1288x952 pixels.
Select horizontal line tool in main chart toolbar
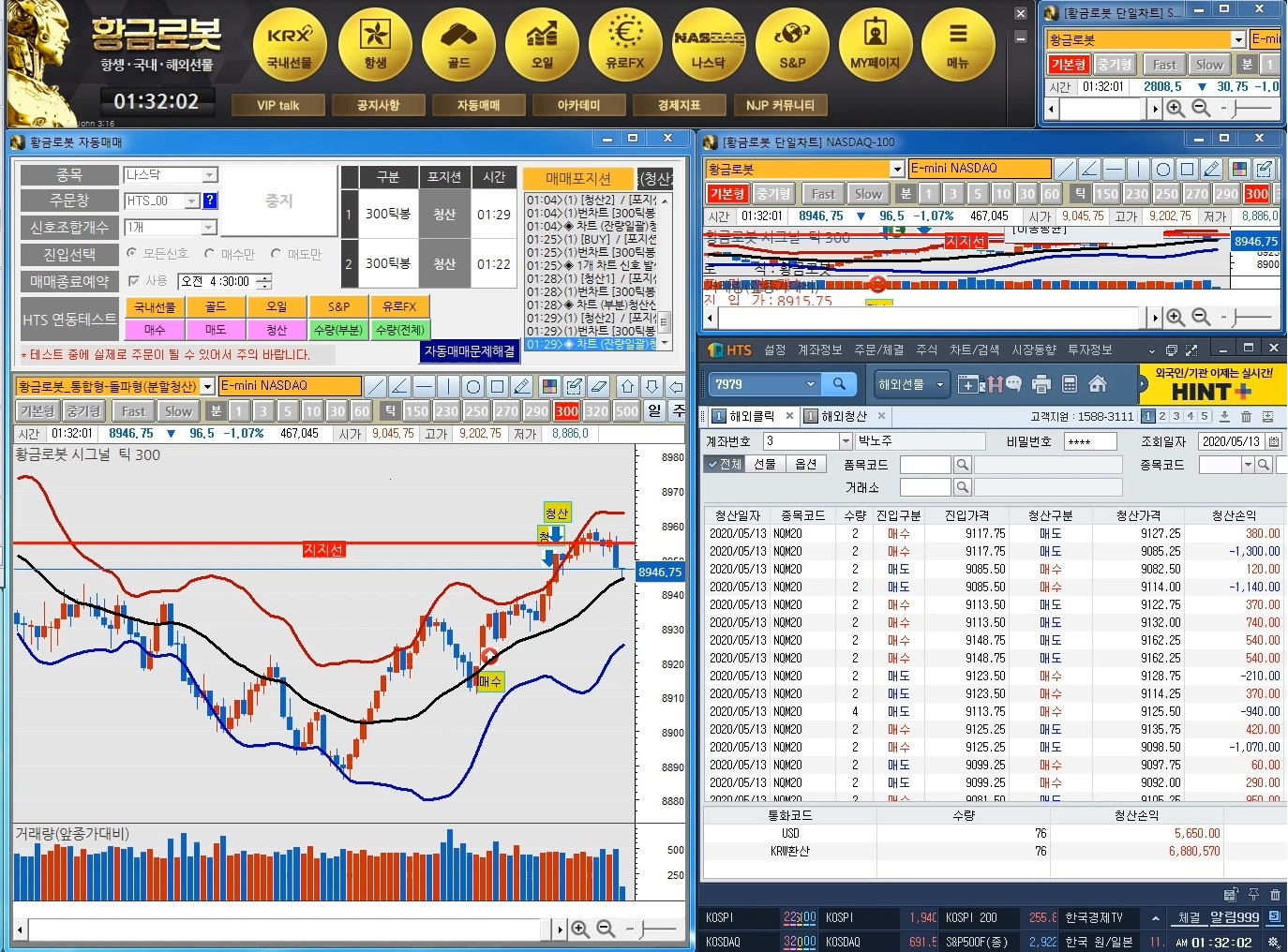tap(424, 386)
